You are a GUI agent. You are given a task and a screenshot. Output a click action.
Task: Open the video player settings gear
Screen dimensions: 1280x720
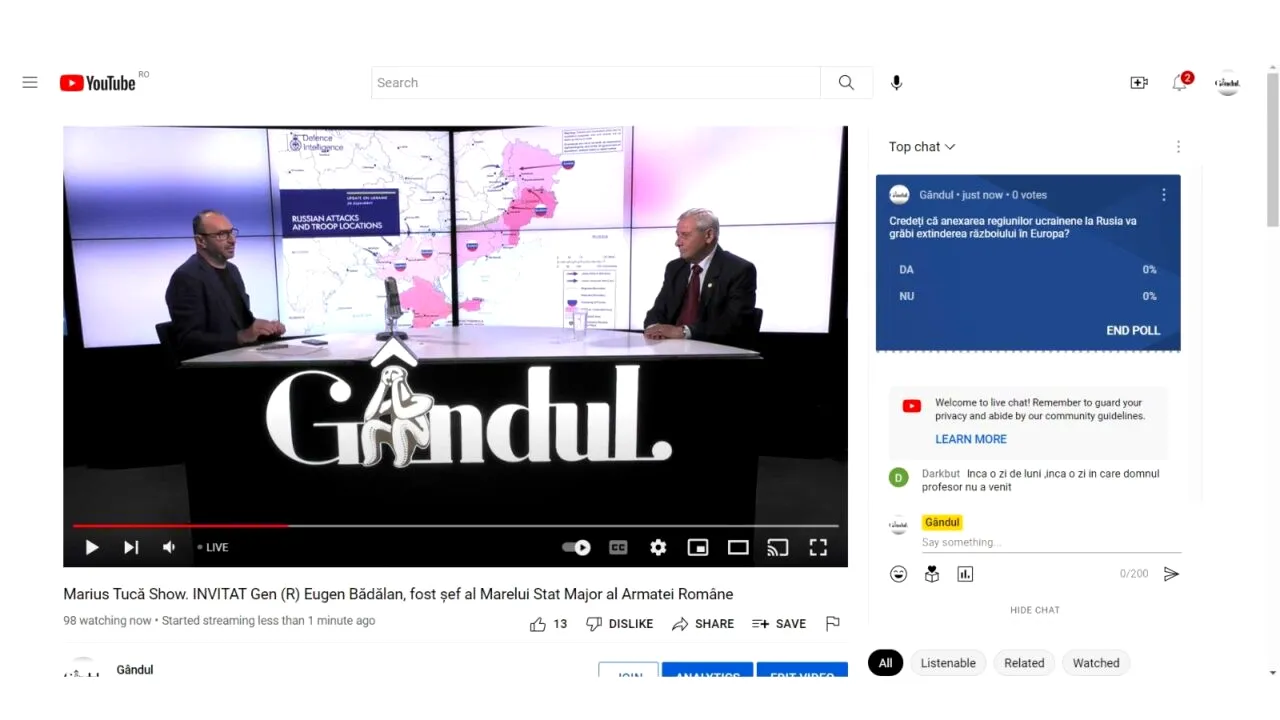[658, 547]
